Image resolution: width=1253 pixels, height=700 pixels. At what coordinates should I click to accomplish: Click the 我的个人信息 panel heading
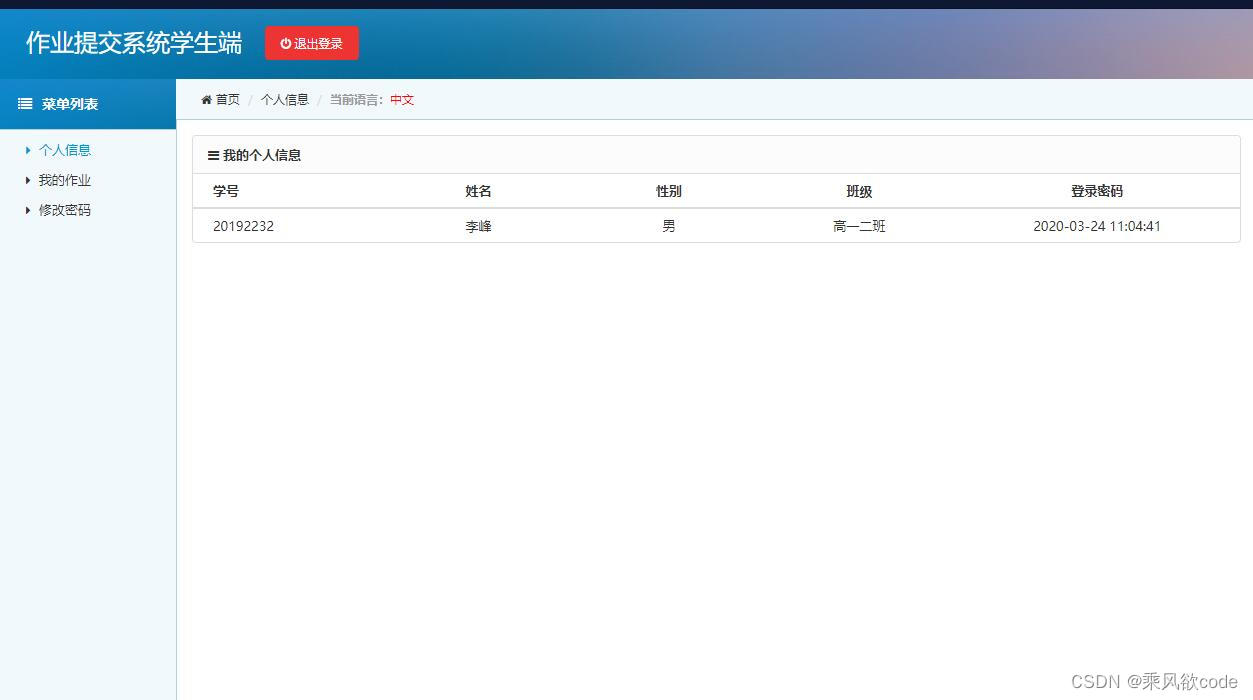pos(262,155)
